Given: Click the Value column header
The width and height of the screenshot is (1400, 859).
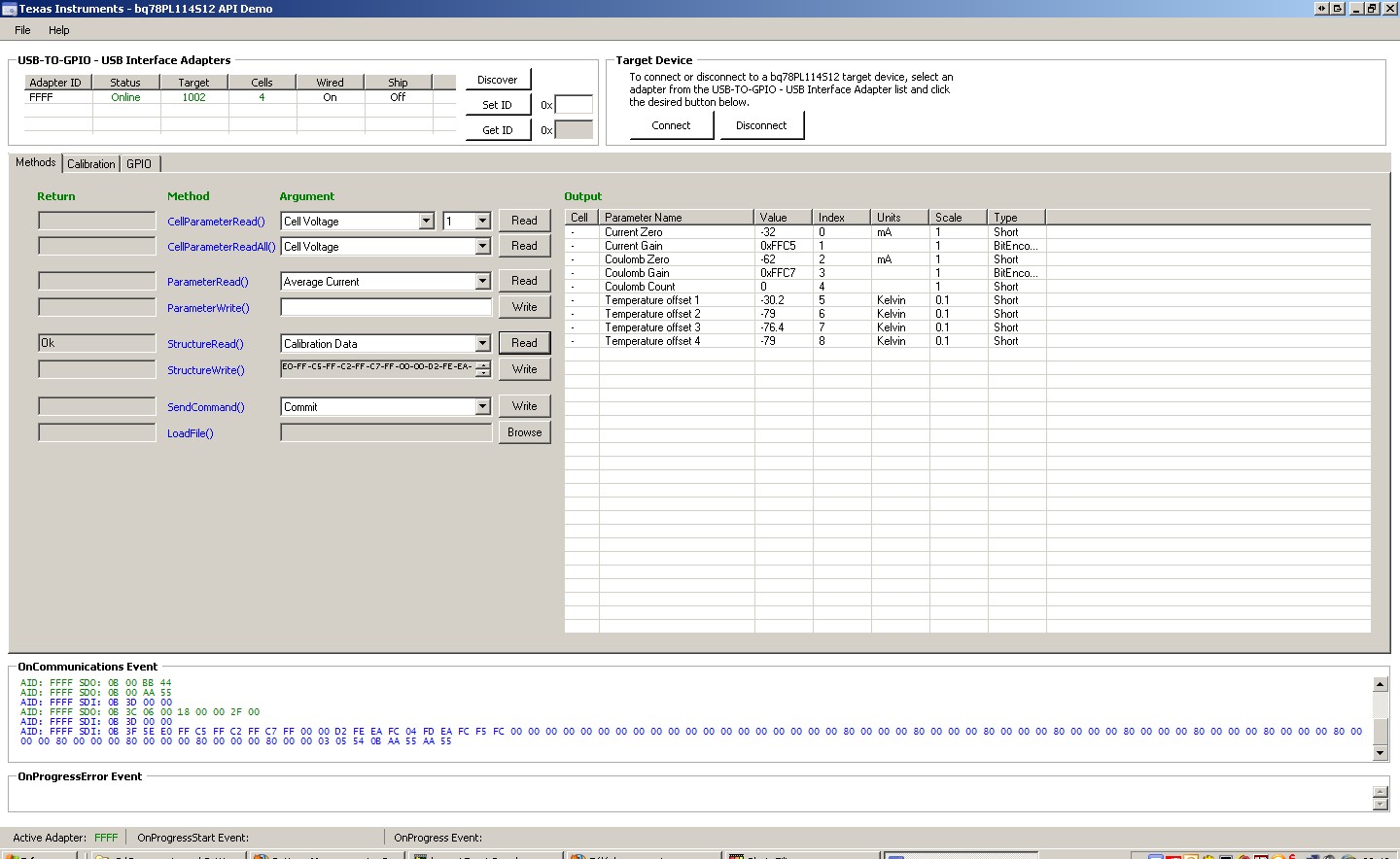Looking at the screenshot, I should [x=783, y=218].
